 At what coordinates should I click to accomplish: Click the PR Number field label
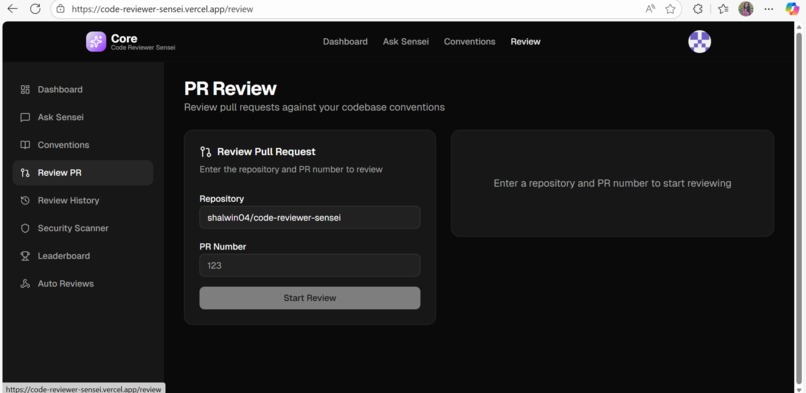(x=223, y=247)
